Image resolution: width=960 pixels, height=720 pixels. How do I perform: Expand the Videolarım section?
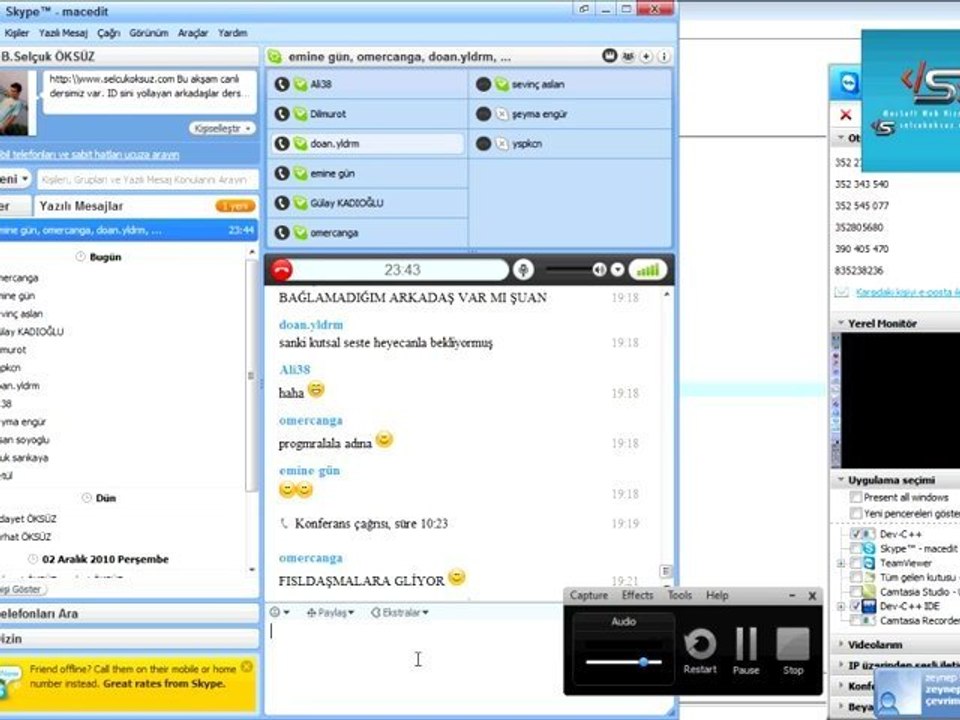[x=841, y=644]
